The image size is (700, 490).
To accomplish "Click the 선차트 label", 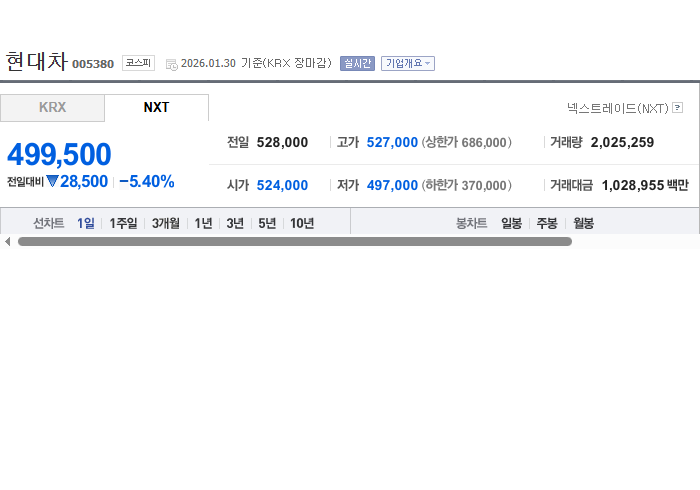I will tap(49, 223).
